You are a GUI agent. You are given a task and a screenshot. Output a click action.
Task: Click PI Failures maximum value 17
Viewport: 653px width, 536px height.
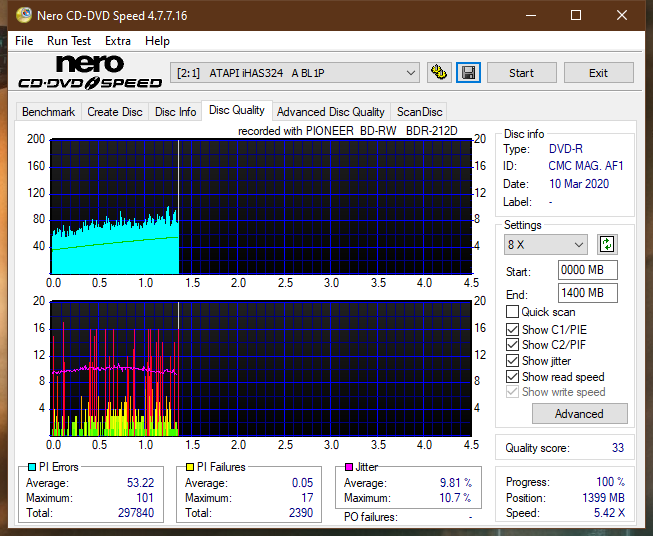(307, 498)
